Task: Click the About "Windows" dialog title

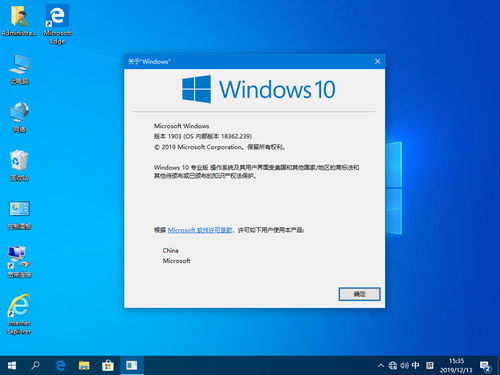Action: [149, 62]
